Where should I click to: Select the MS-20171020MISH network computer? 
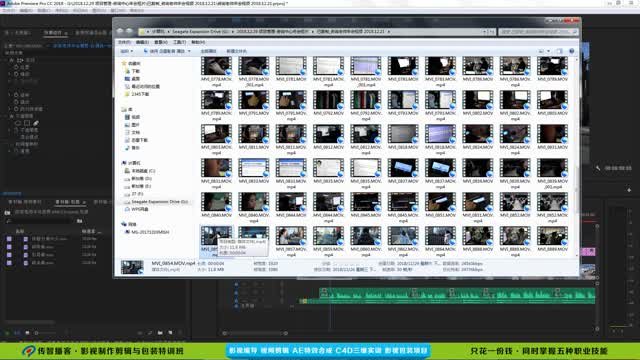tap(147, 232)
